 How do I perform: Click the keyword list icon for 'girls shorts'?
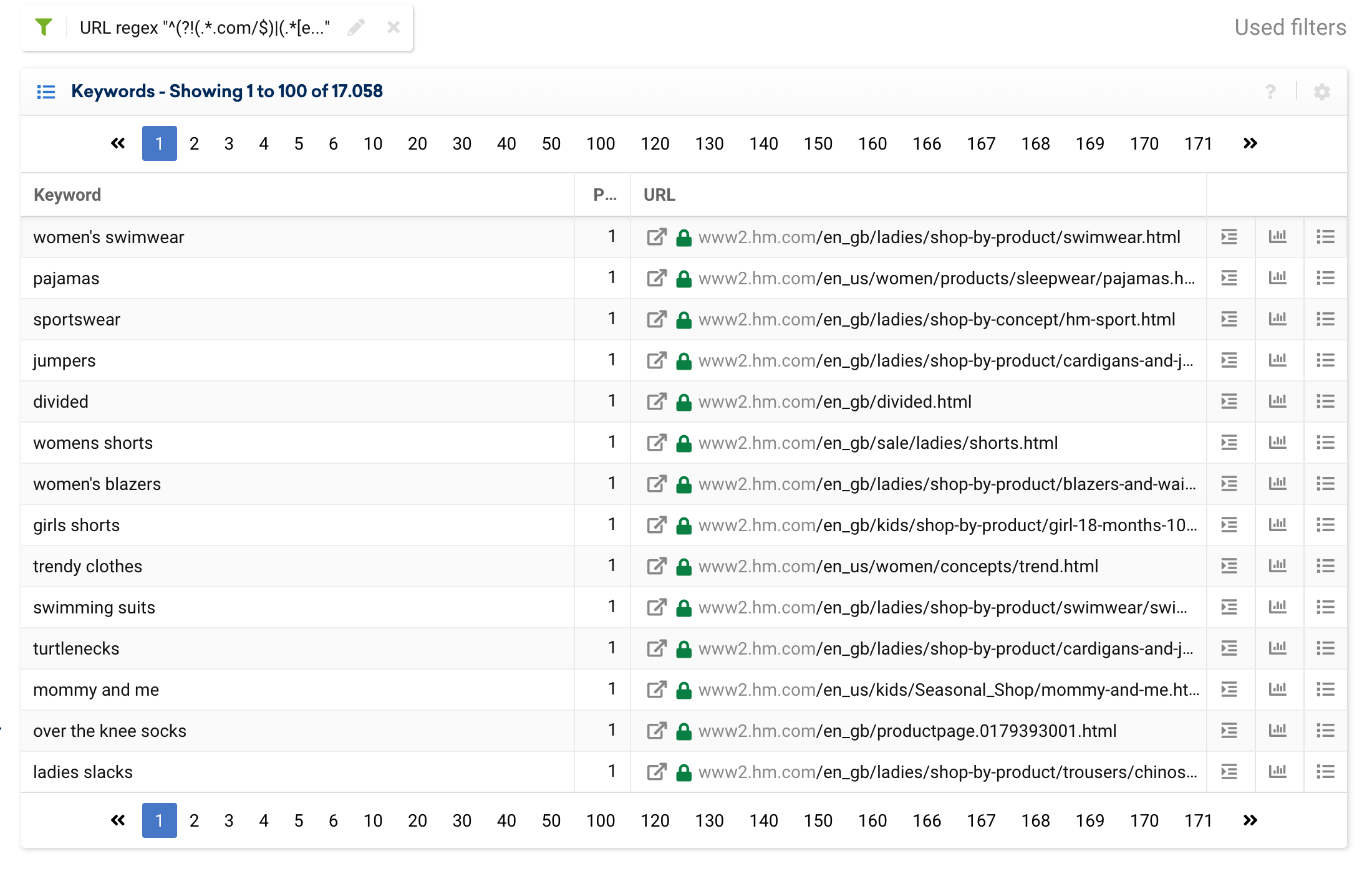(1325, 525)
